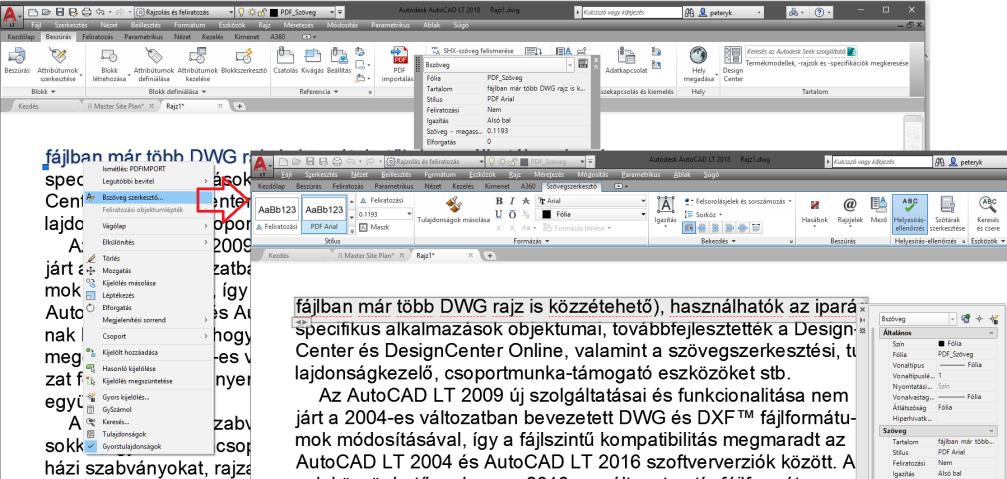Click the Csatolás reference icon

(285, 55)
